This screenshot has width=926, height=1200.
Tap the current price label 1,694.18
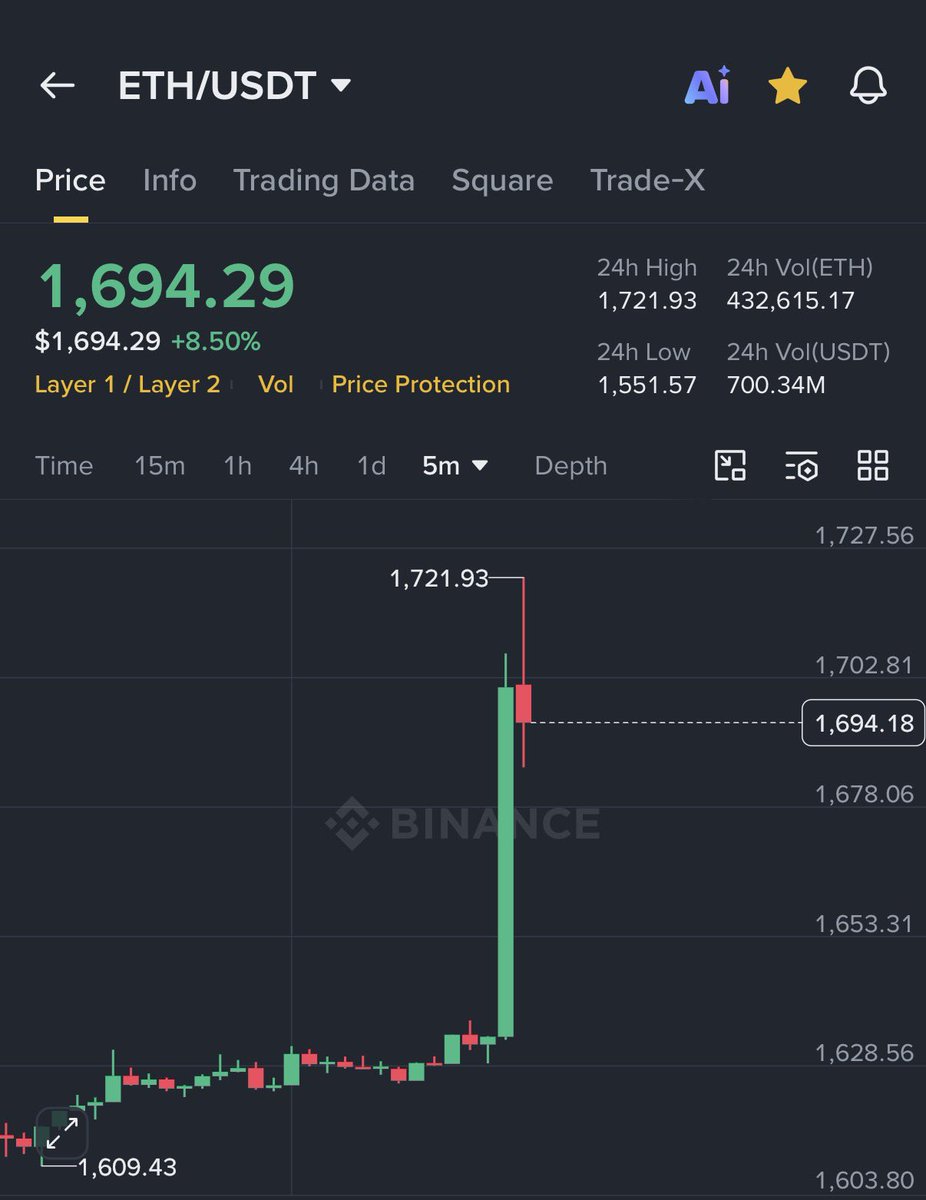[864, 723]
